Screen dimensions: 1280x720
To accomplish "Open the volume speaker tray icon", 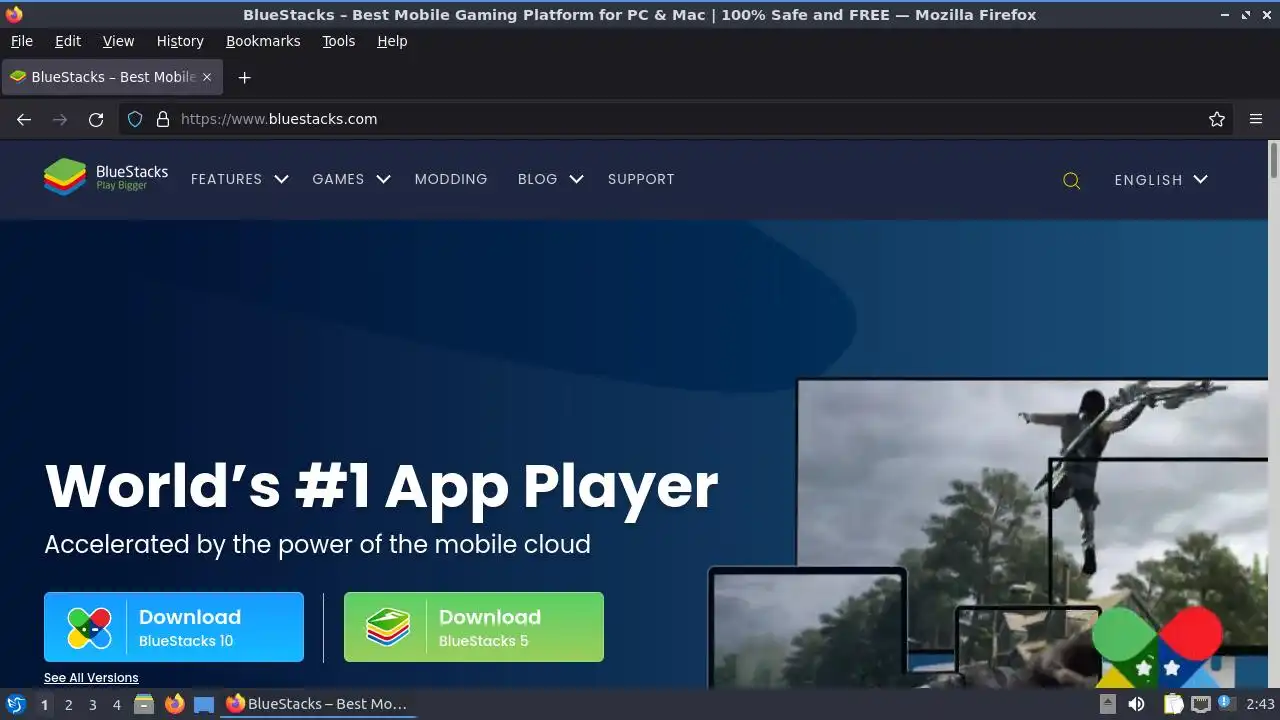I will (1136, 704).
